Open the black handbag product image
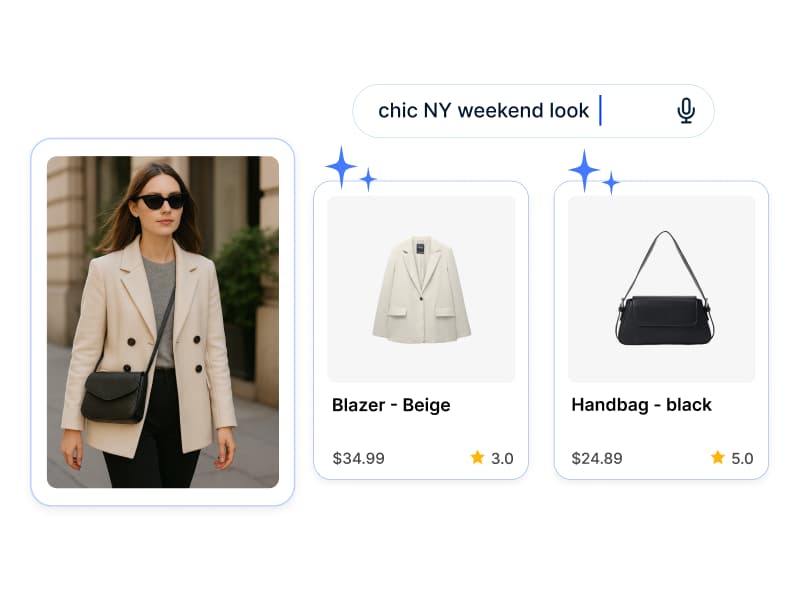The image size is (800, 600). coord(662,289)
